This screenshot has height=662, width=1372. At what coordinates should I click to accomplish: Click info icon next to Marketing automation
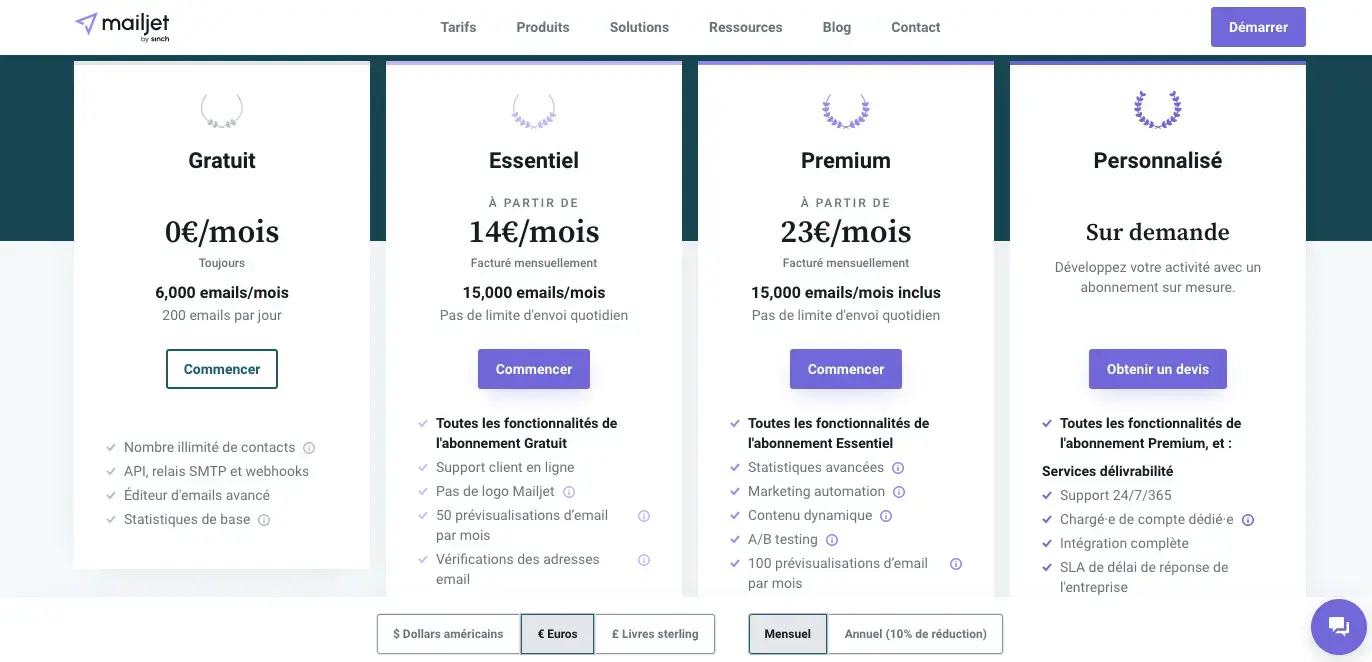point(899,492)
